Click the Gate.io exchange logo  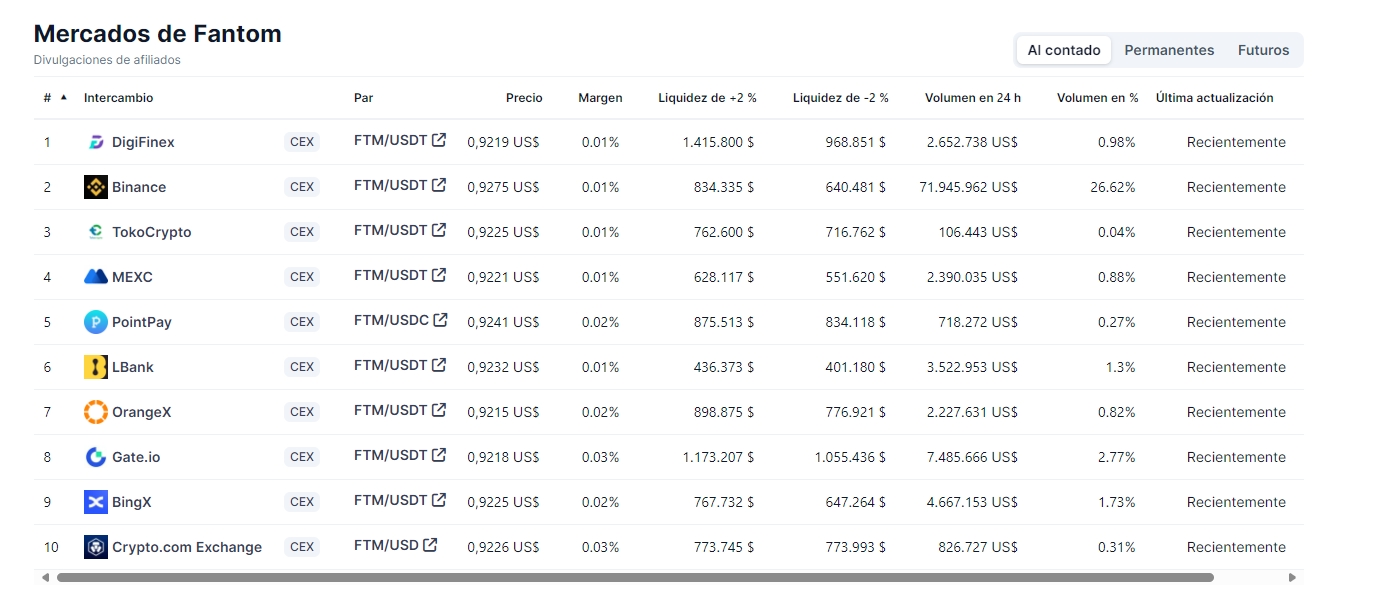pos(96,457)
